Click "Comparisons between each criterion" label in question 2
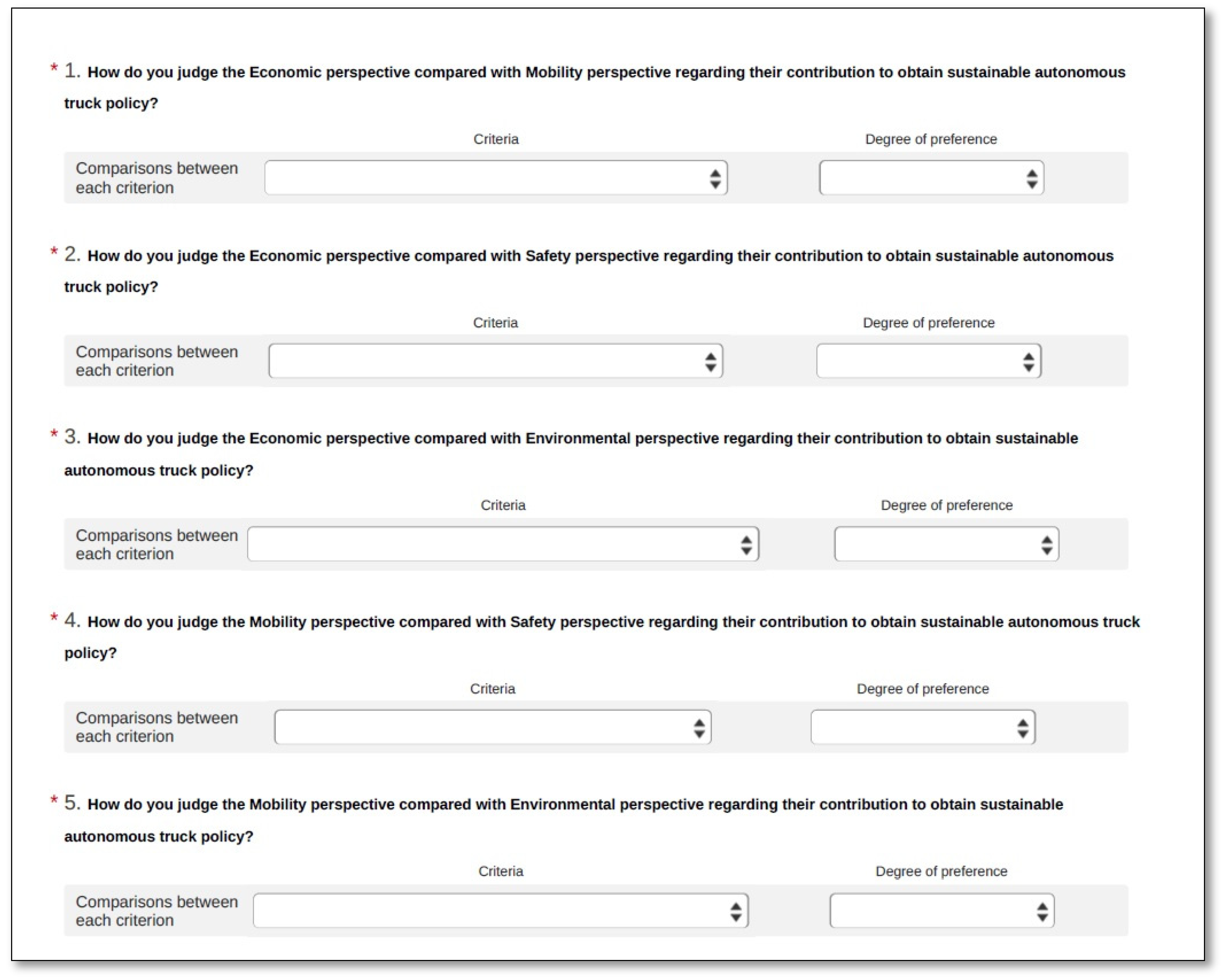The image size is (1224, 980). point(157,361)
